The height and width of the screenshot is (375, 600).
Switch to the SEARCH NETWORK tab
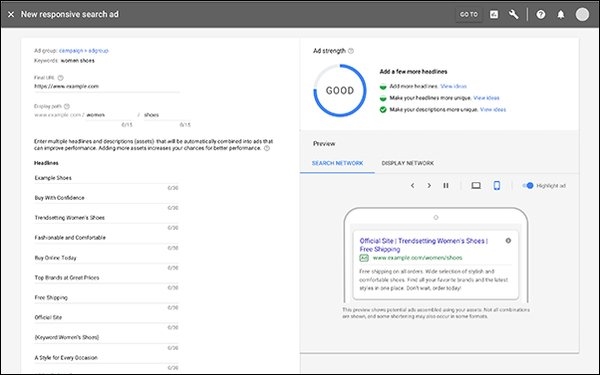337,163
